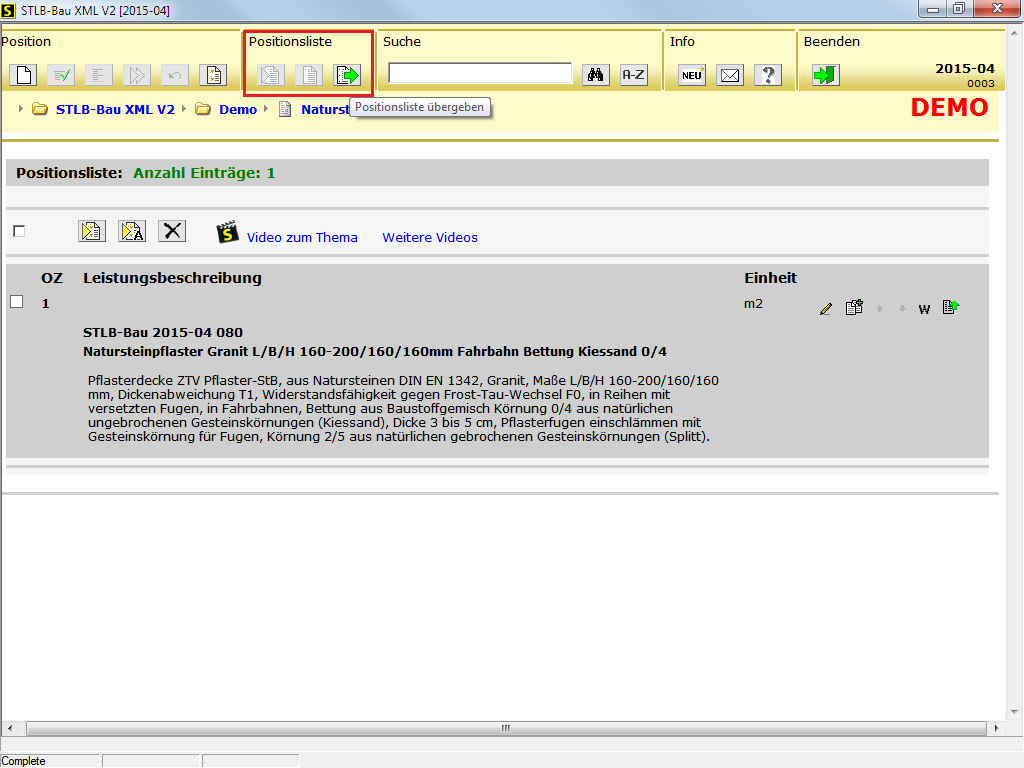Viewport: 1024px width, 768px height.
Task: Click the starred document icon below Positionsliste
Action: (x=92, y=231)
